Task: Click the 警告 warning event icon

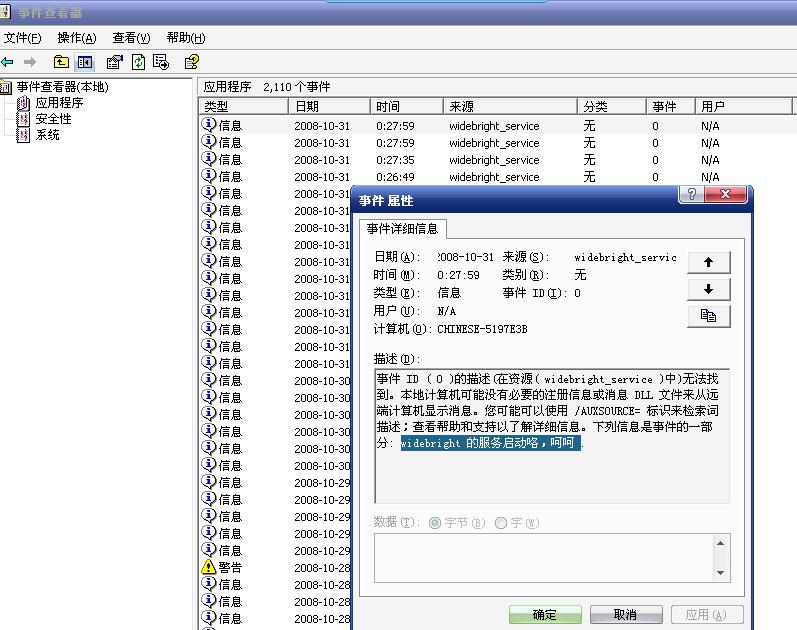Action: 208,567
